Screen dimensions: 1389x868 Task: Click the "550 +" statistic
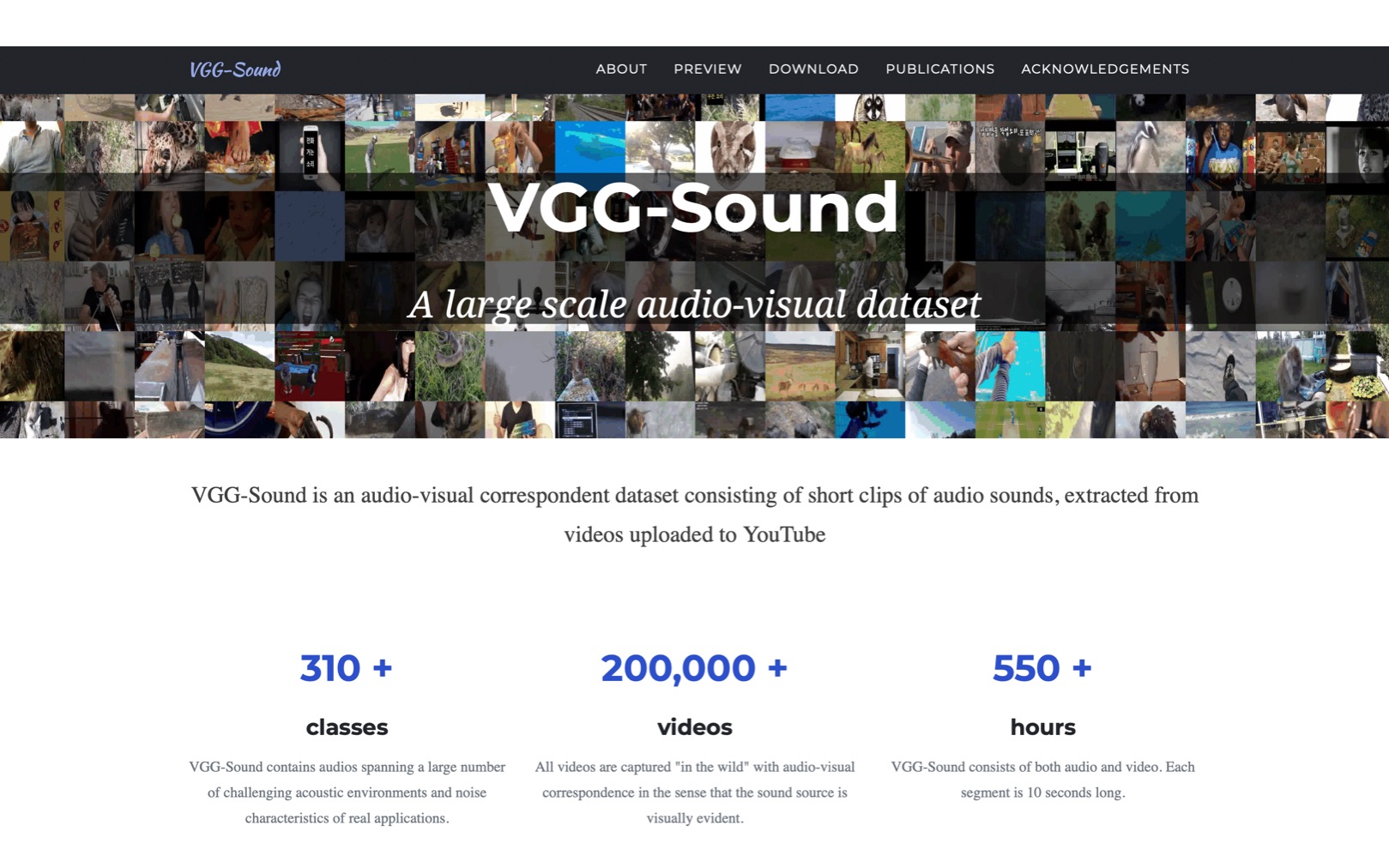(x=1042, y=668)
